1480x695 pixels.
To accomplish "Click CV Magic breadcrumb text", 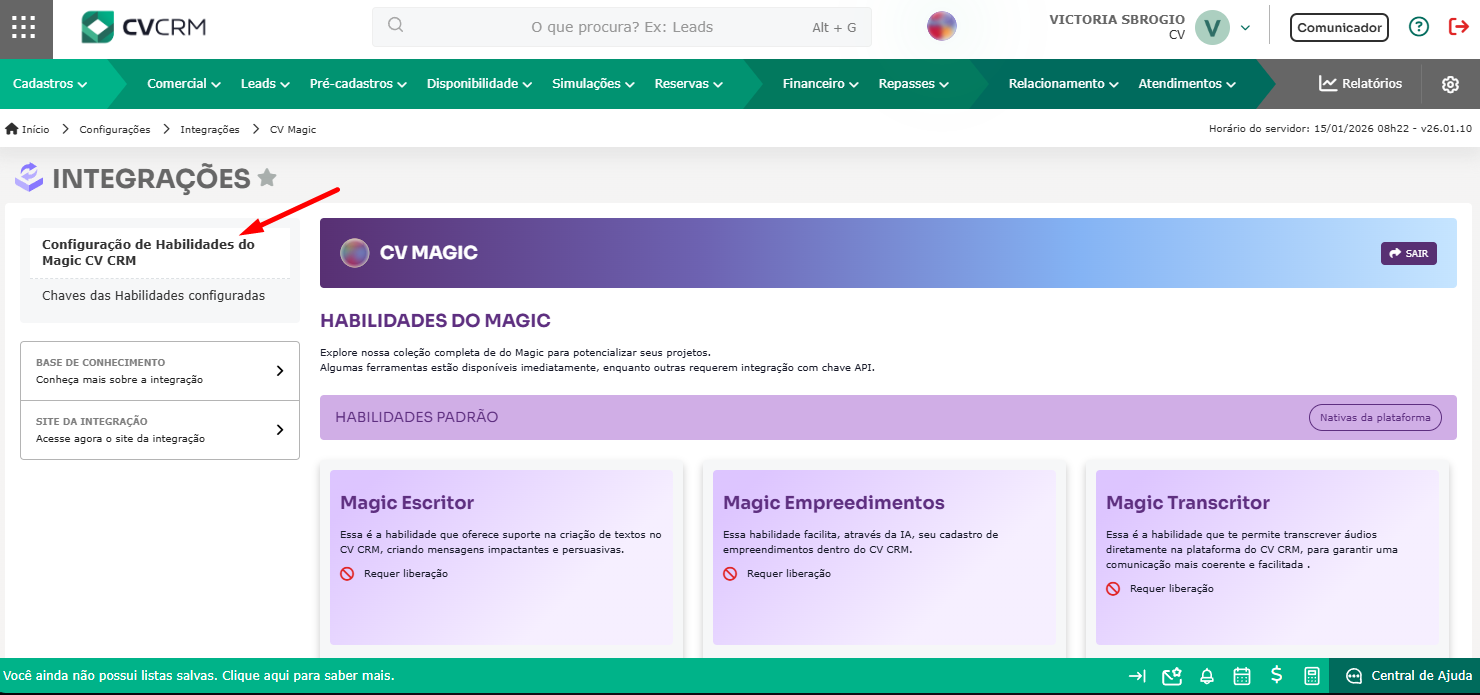I will click(293, 129).
